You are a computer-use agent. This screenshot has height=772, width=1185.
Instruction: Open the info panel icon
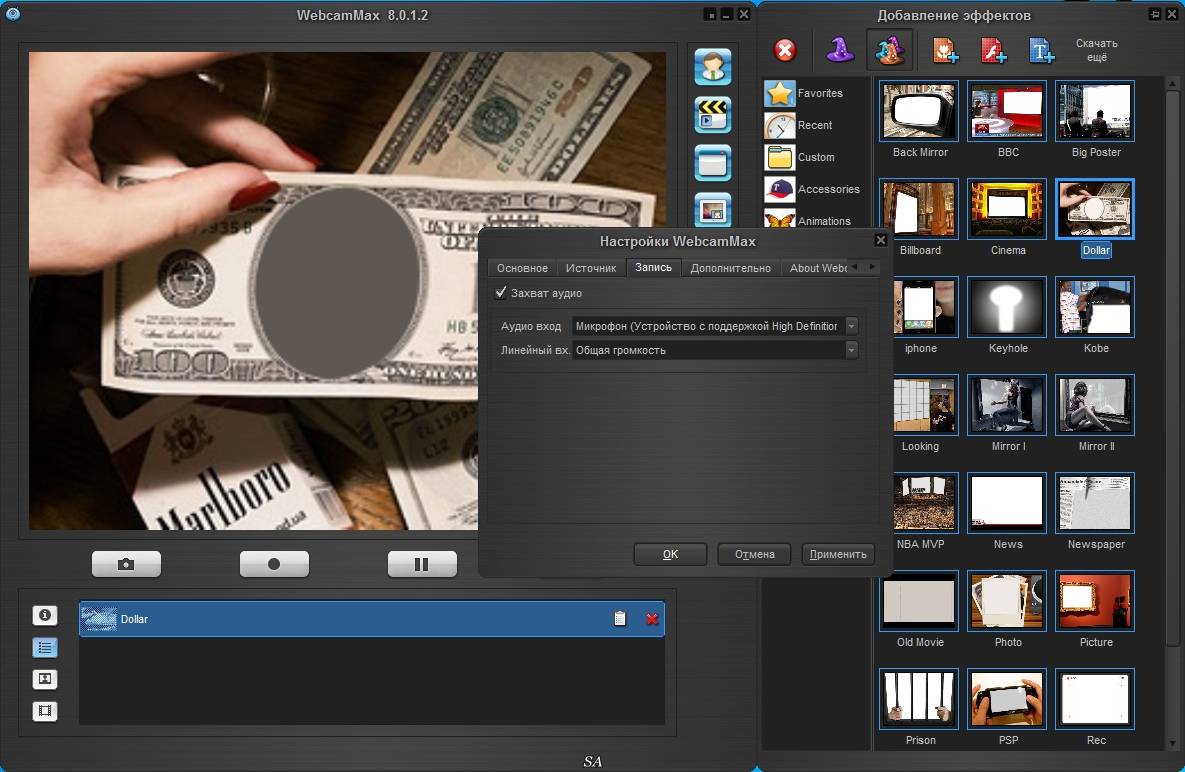pyautogui.click(x=45, y=616)
